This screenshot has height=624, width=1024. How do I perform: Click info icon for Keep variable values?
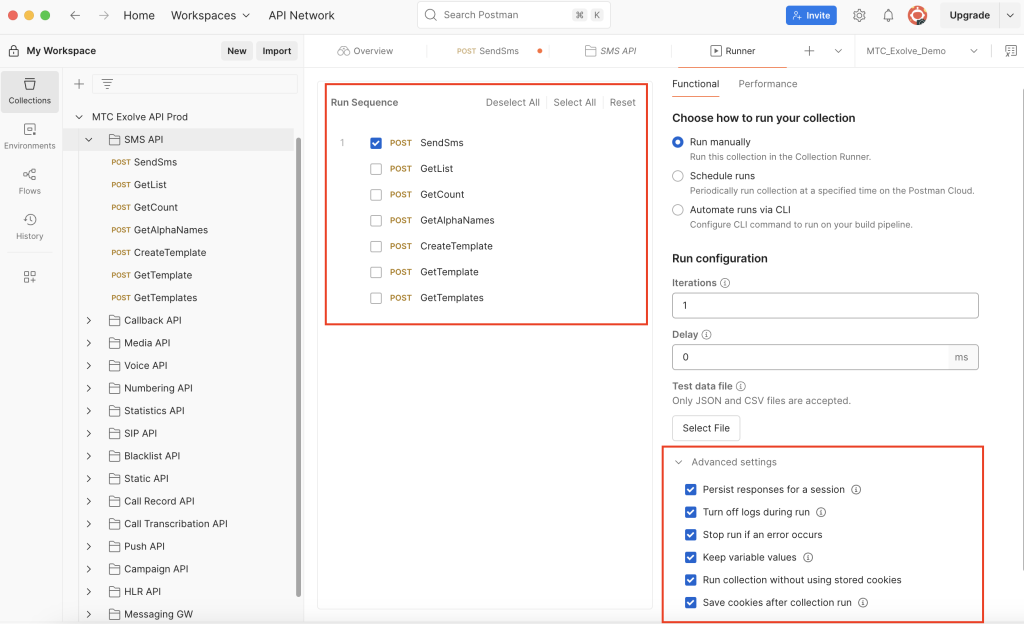(x=808, y=557)
